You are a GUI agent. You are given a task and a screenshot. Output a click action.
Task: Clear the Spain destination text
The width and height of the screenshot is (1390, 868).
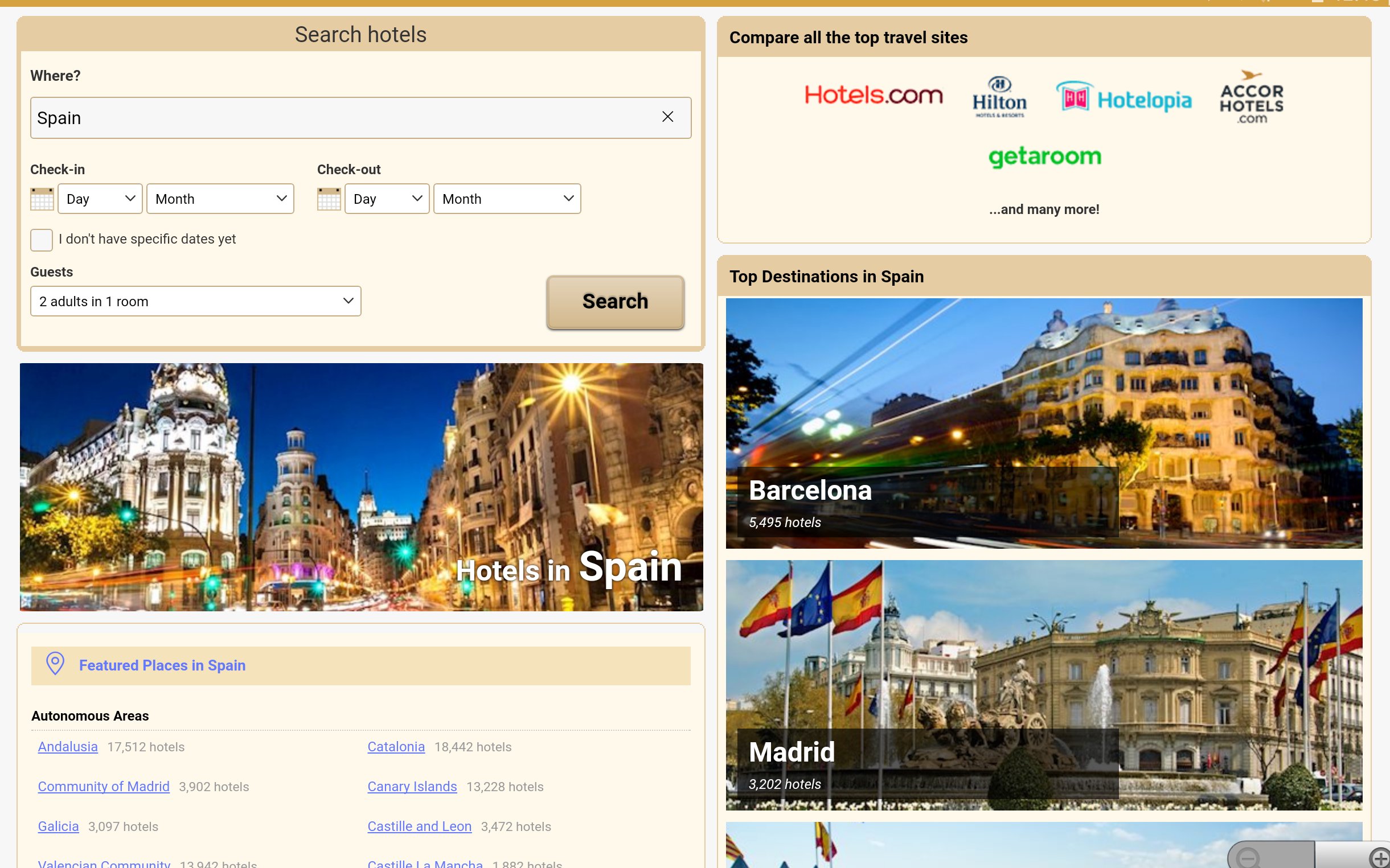[667, 117]
